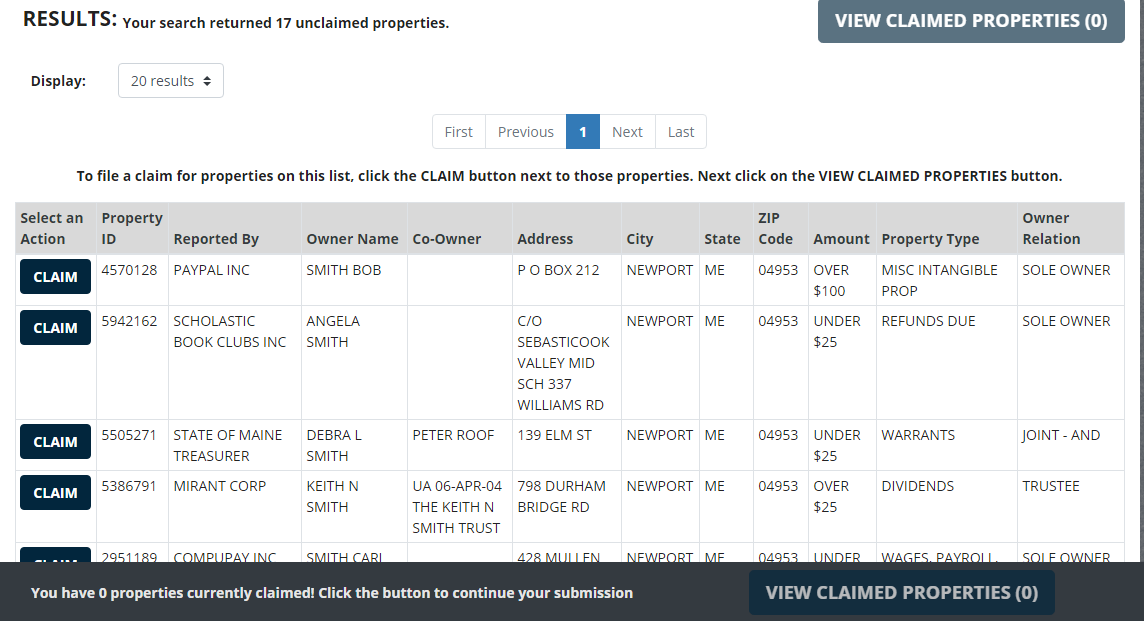Open View Claimed Properties at top right
Image resolution: width=1144 pixels, height=621 pixels.
[971, 21]
